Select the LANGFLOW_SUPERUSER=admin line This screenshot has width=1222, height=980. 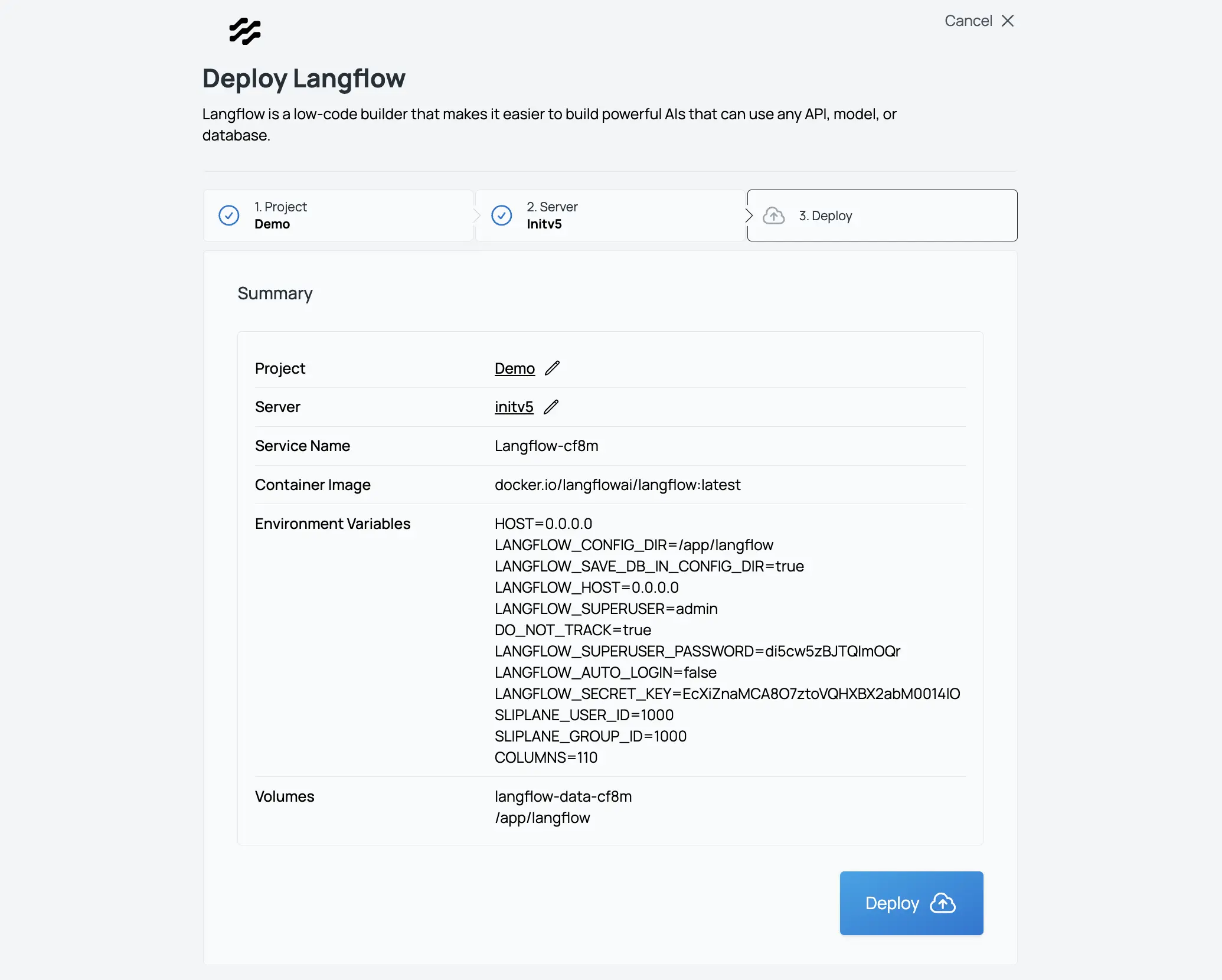click(606, 609)
